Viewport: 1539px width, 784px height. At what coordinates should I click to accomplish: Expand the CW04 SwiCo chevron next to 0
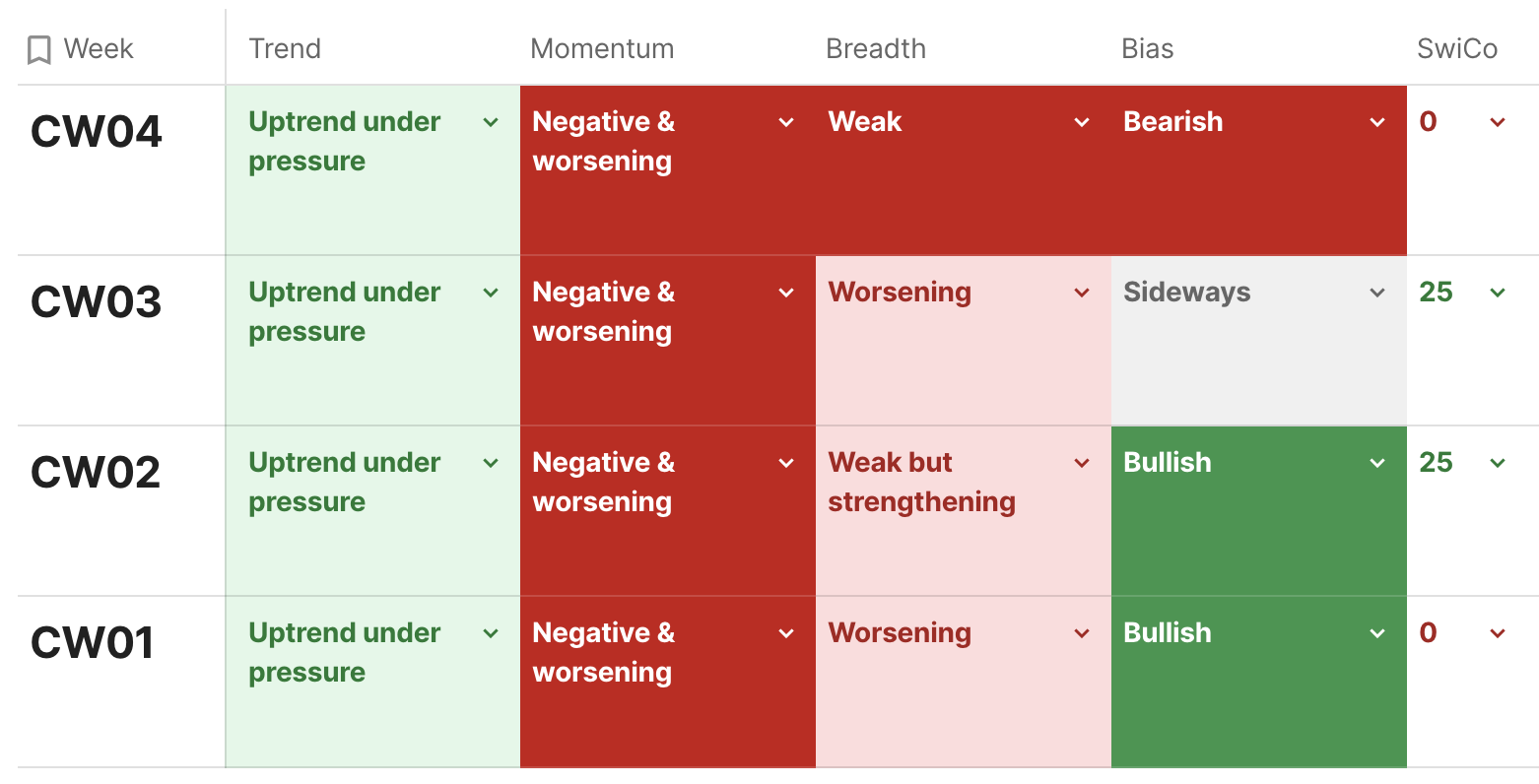click(x=1498, y=122)
